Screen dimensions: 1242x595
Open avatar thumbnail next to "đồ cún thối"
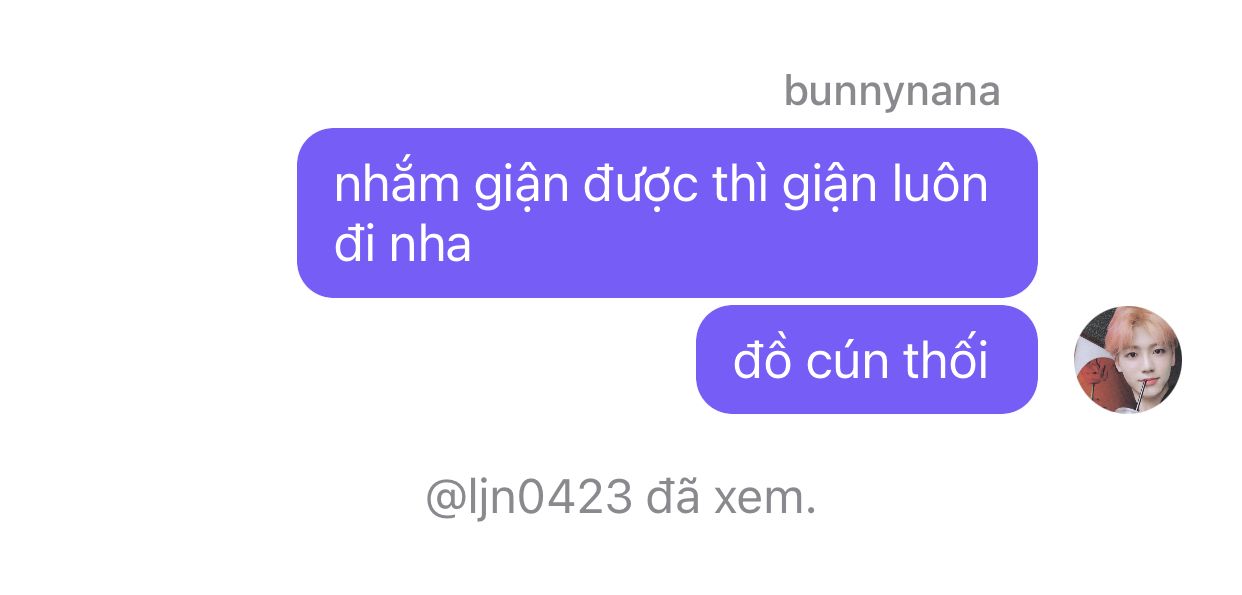click(1128, 359)
